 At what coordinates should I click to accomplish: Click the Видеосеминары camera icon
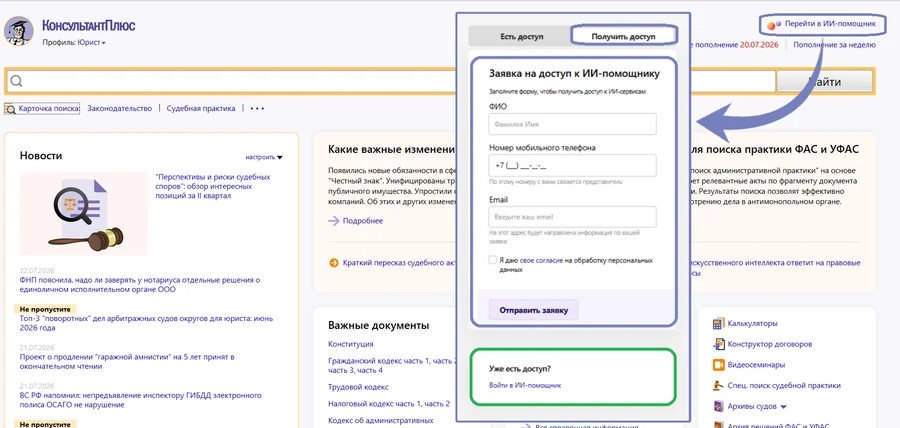point(717,365)
